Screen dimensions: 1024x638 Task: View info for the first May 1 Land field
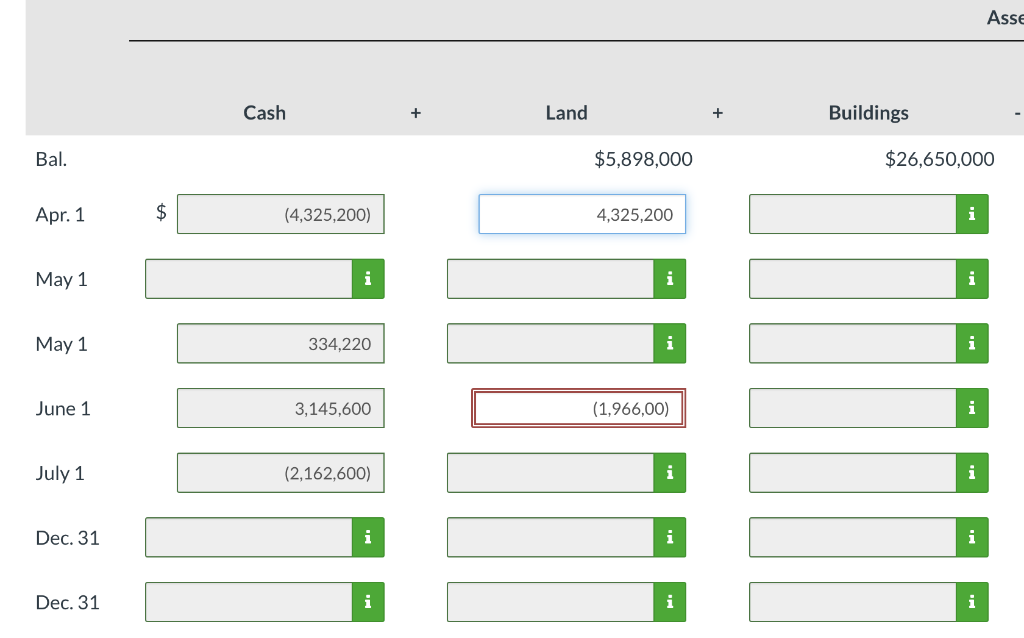pyautogui.click(x=670, y=279)
